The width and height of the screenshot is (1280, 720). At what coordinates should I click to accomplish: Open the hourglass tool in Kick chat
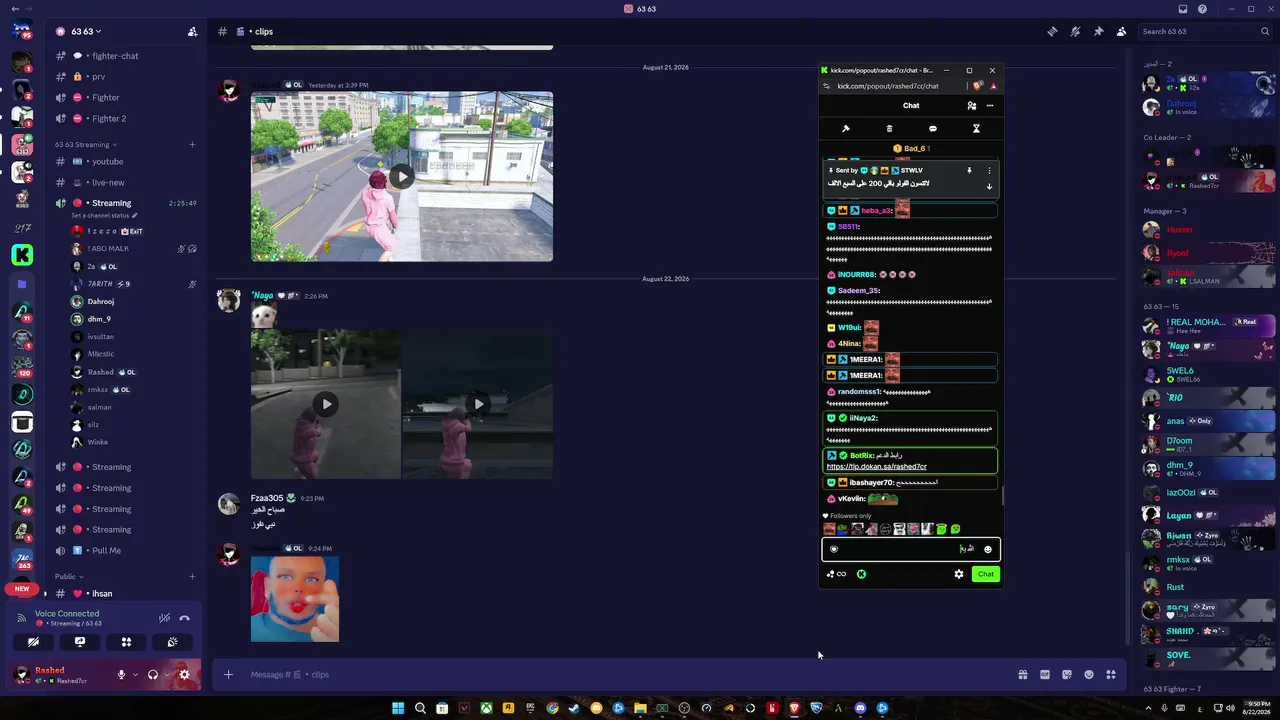click(976, 129)
